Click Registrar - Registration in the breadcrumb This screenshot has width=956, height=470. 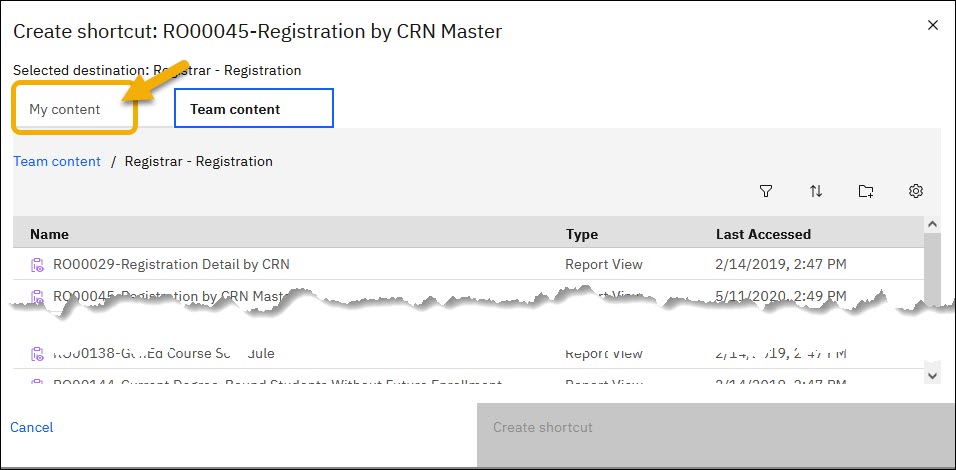199,162
